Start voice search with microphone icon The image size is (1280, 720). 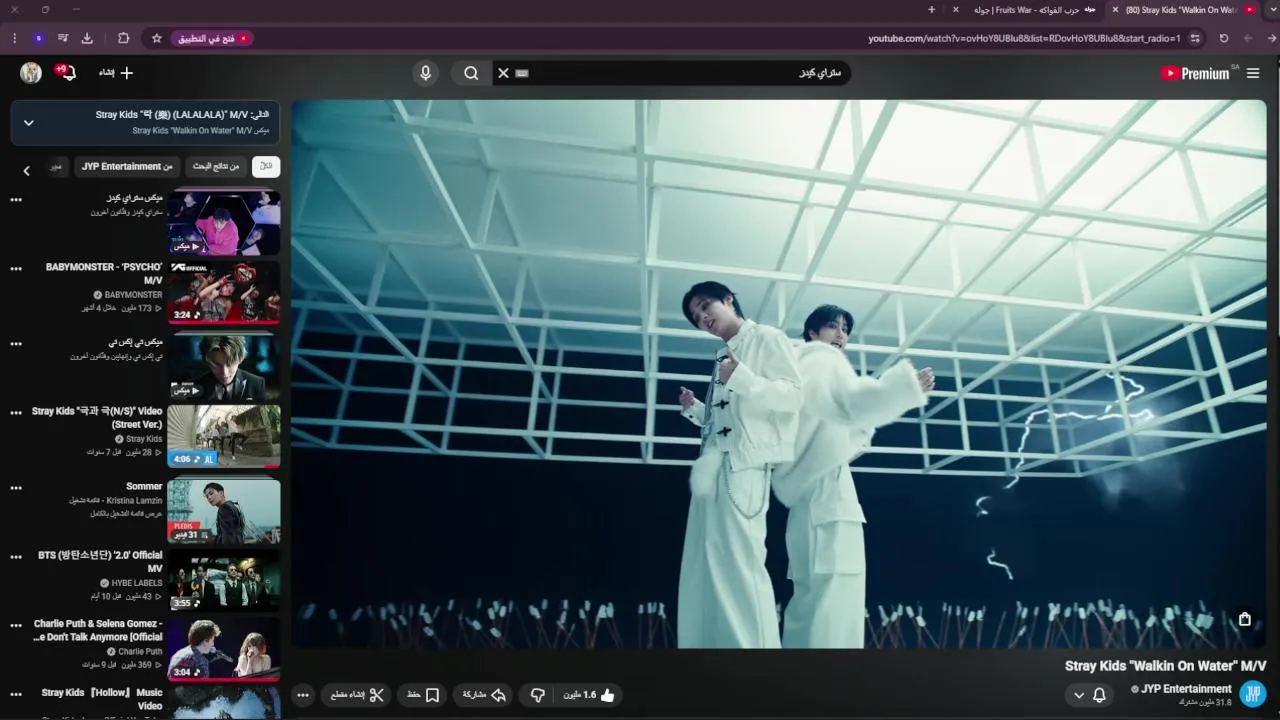(x=426, y=73)
